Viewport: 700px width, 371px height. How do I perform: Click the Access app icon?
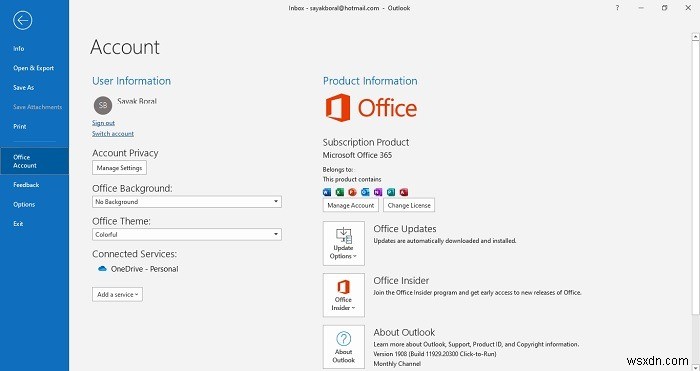click(404, 192)
